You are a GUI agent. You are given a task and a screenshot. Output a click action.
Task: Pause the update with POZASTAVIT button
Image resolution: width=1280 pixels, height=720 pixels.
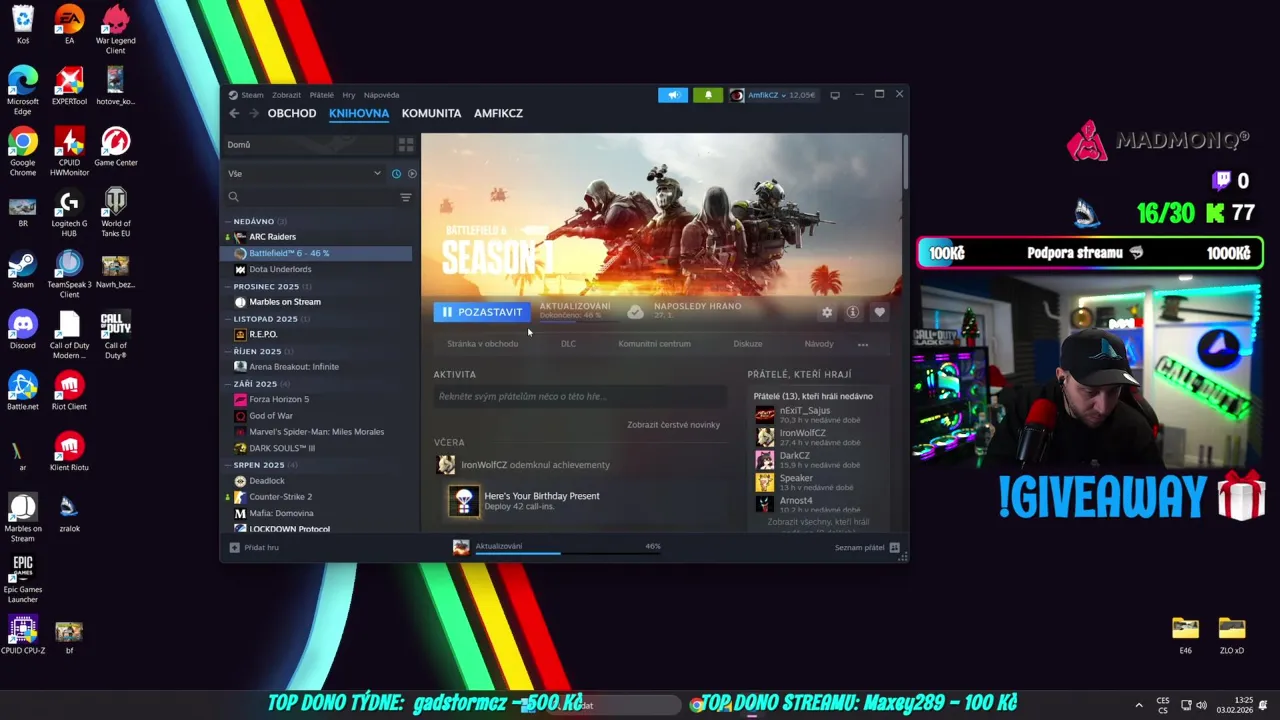pos(482,312)
